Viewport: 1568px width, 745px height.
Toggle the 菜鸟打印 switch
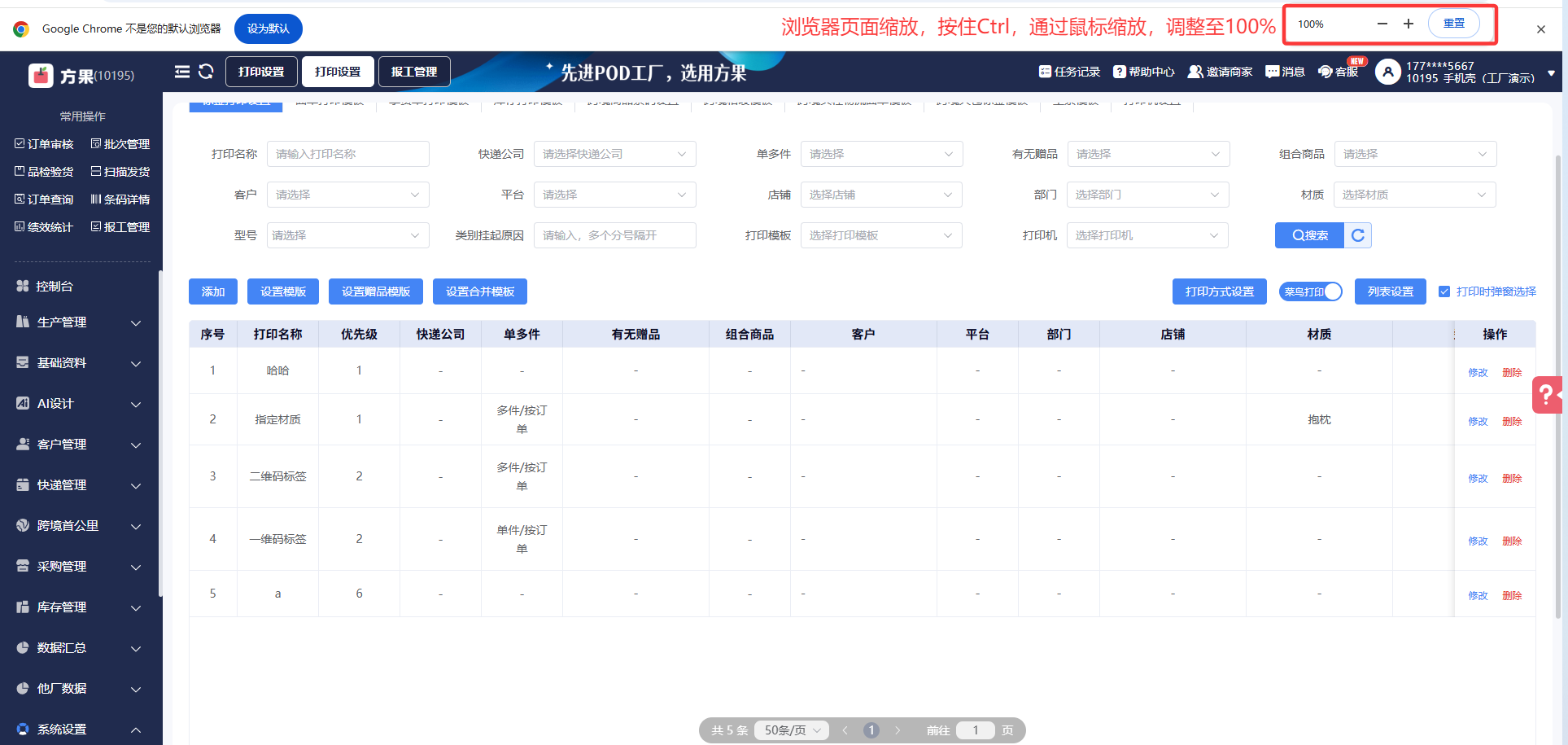click(x=1311, y=291)
